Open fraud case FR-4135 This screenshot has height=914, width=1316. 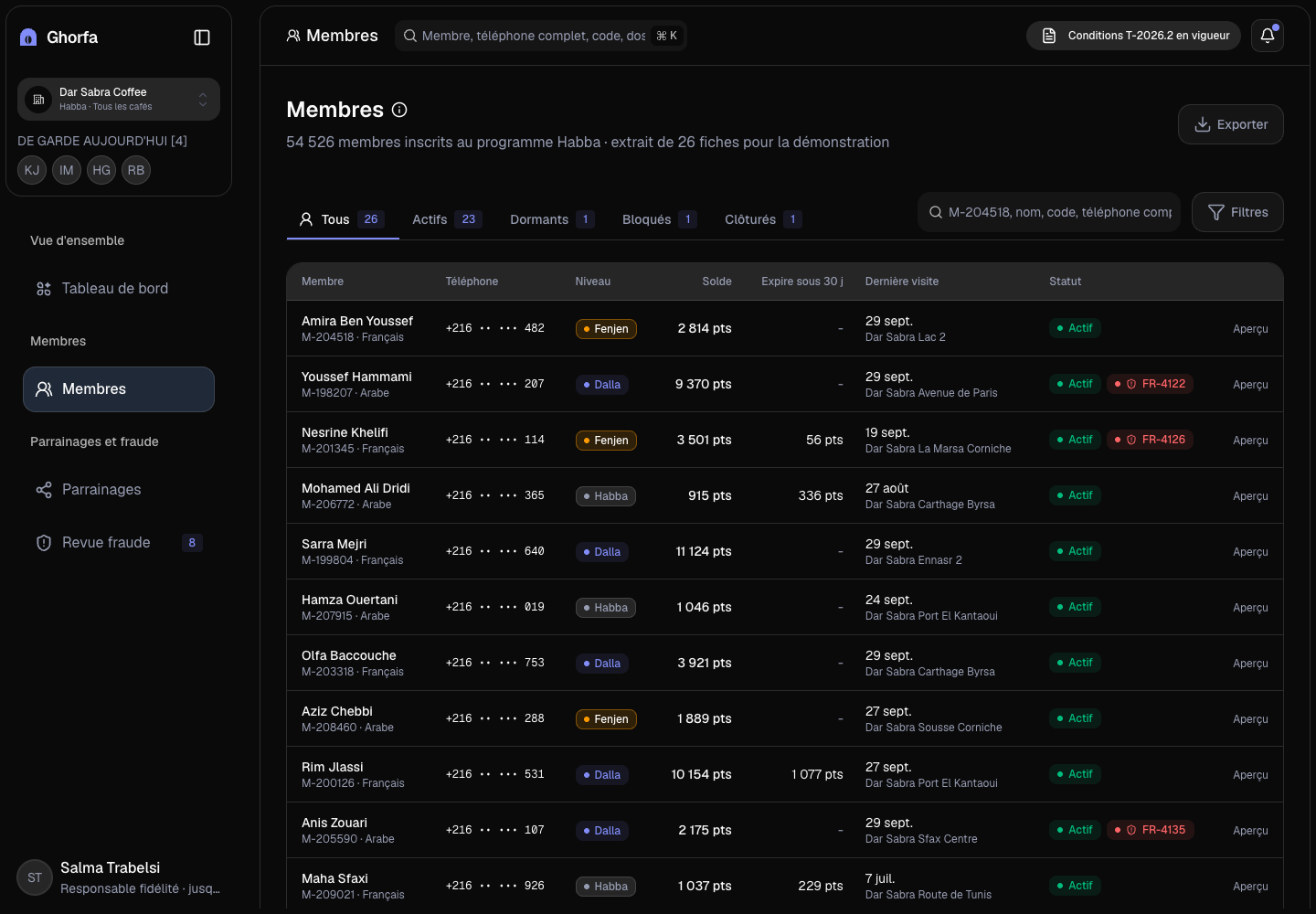1150,830
